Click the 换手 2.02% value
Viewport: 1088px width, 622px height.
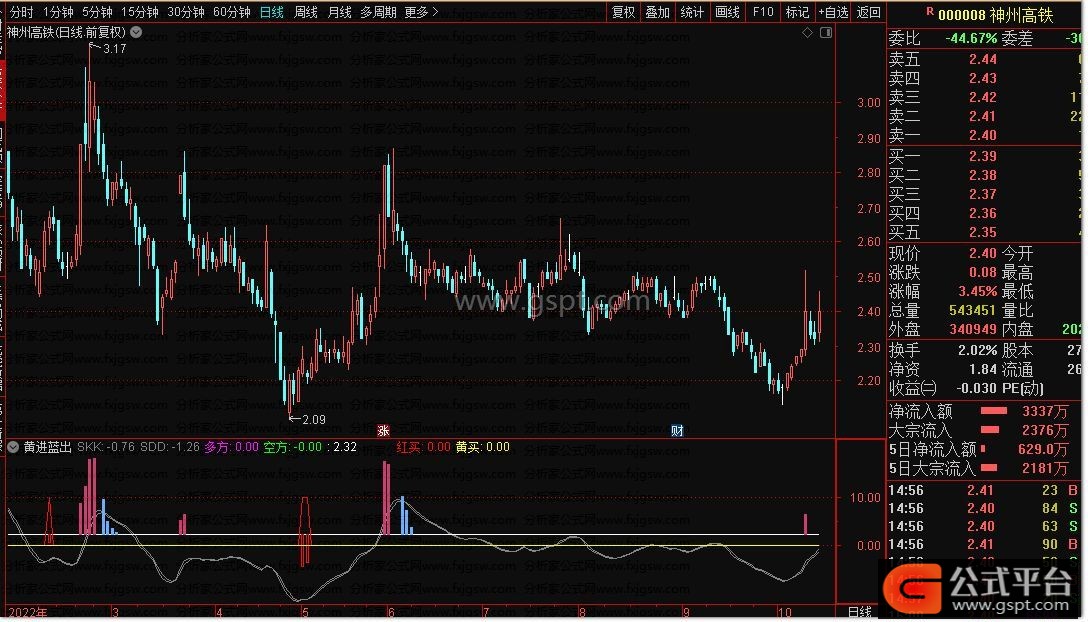[977, 351]
